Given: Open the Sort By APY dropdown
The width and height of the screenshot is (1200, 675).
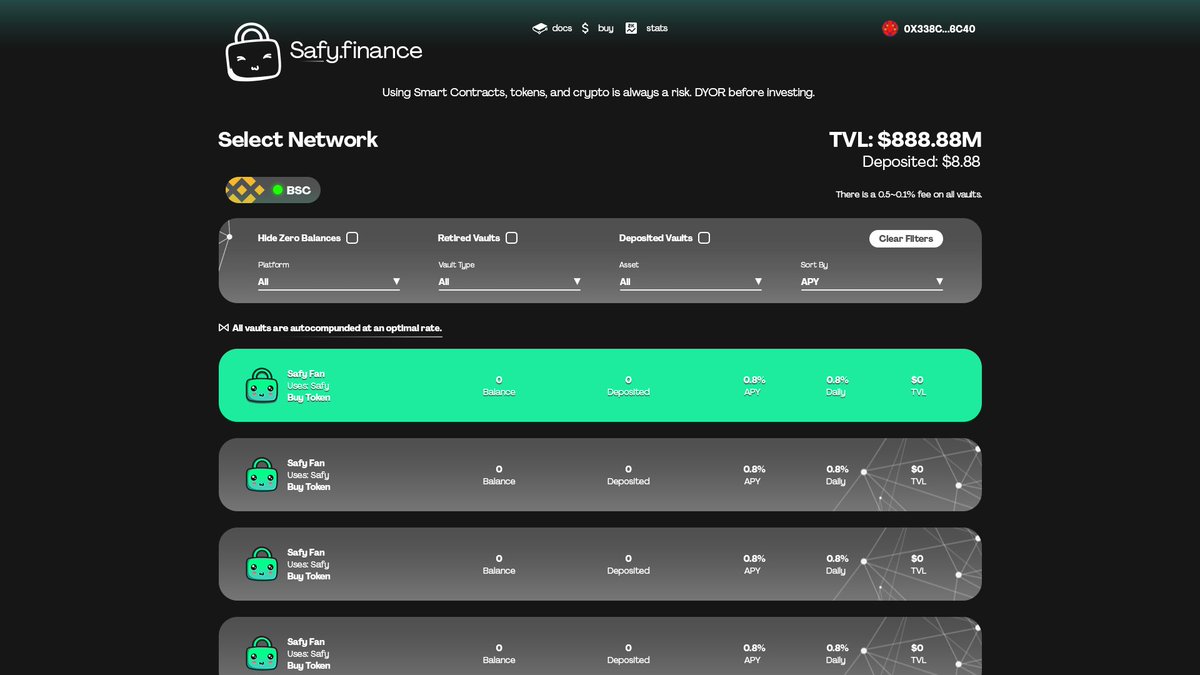Looking at the screenshot, I should (x=872, y=282).
